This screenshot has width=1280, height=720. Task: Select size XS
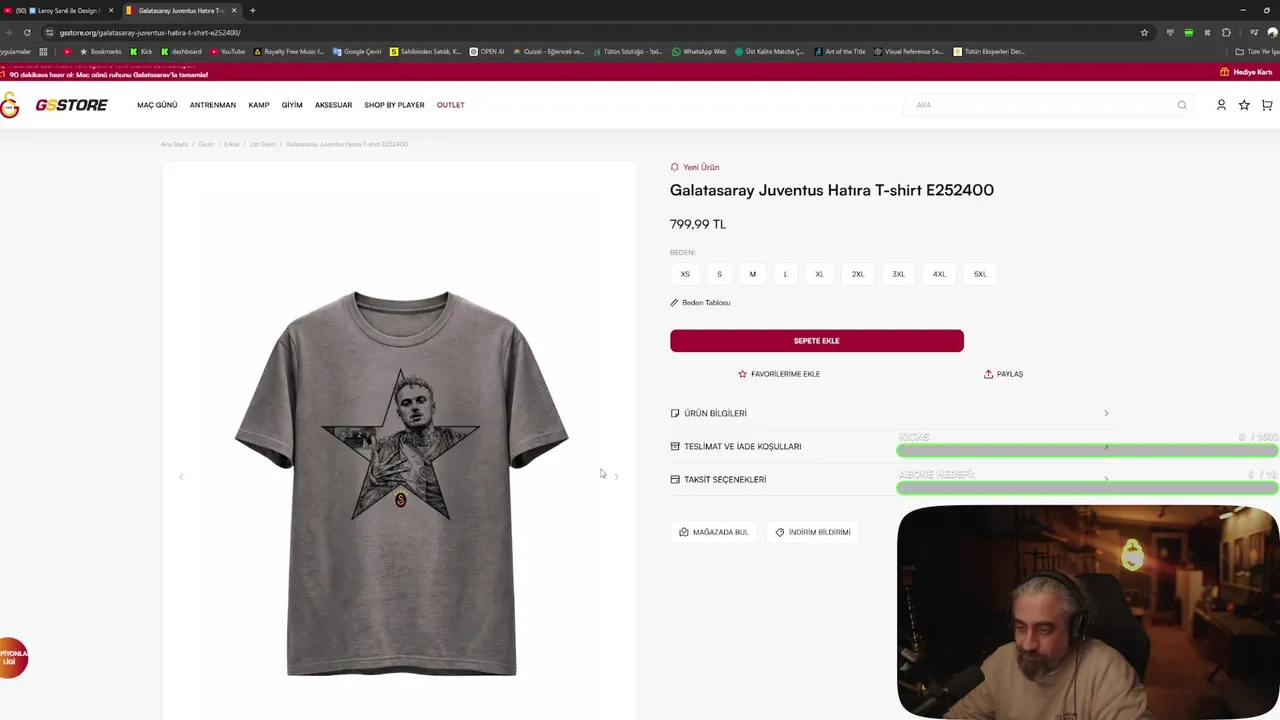tap(685, 274)
